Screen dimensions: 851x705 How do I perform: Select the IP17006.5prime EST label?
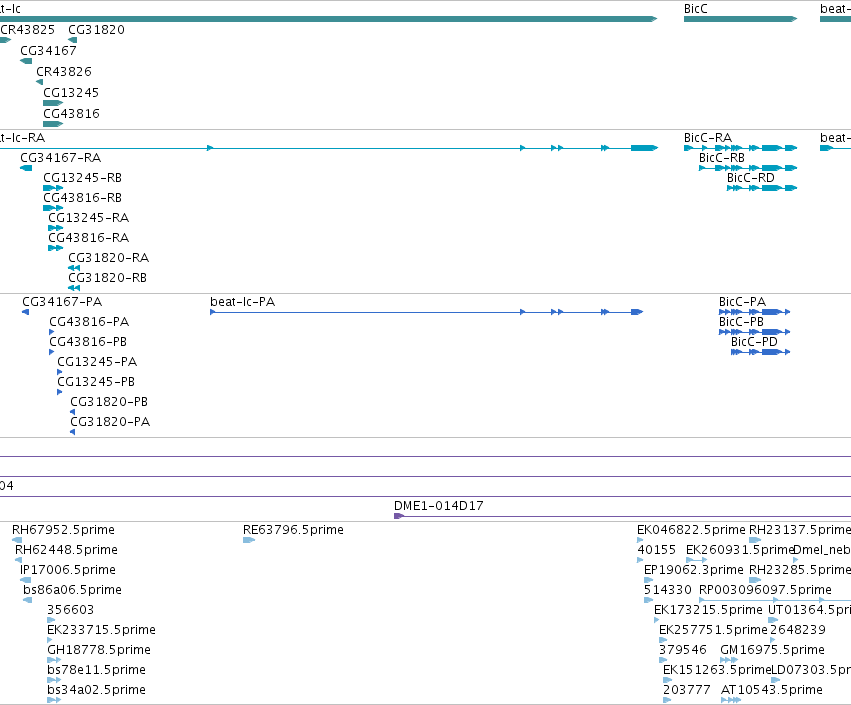[x=68, y=570]
